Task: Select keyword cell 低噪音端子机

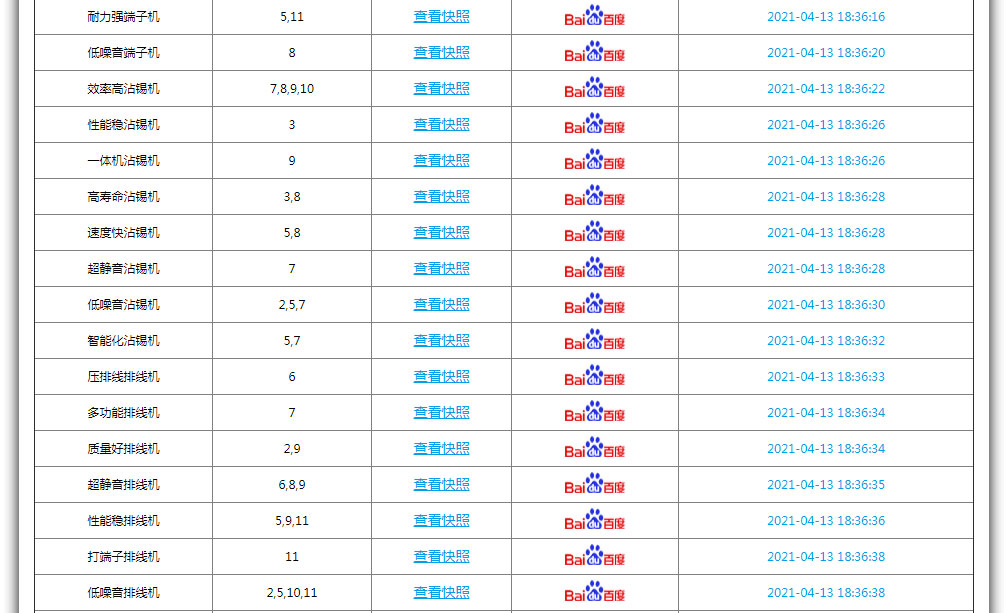Action: [123, 53]
